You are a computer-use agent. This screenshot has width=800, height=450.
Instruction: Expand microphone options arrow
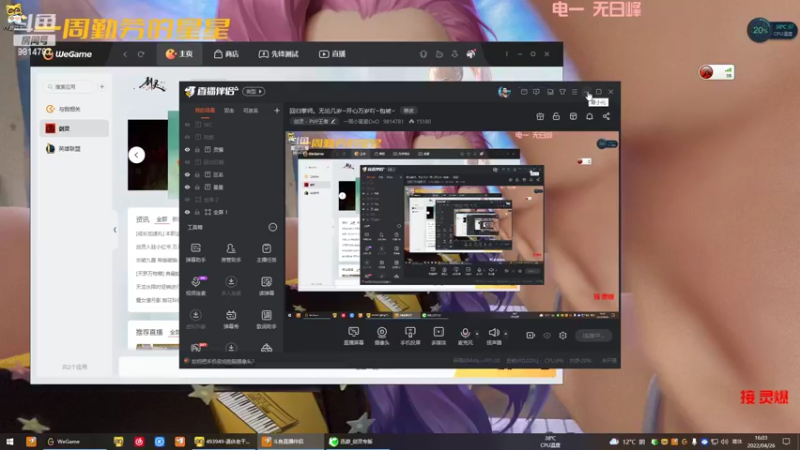coord(477,334)
